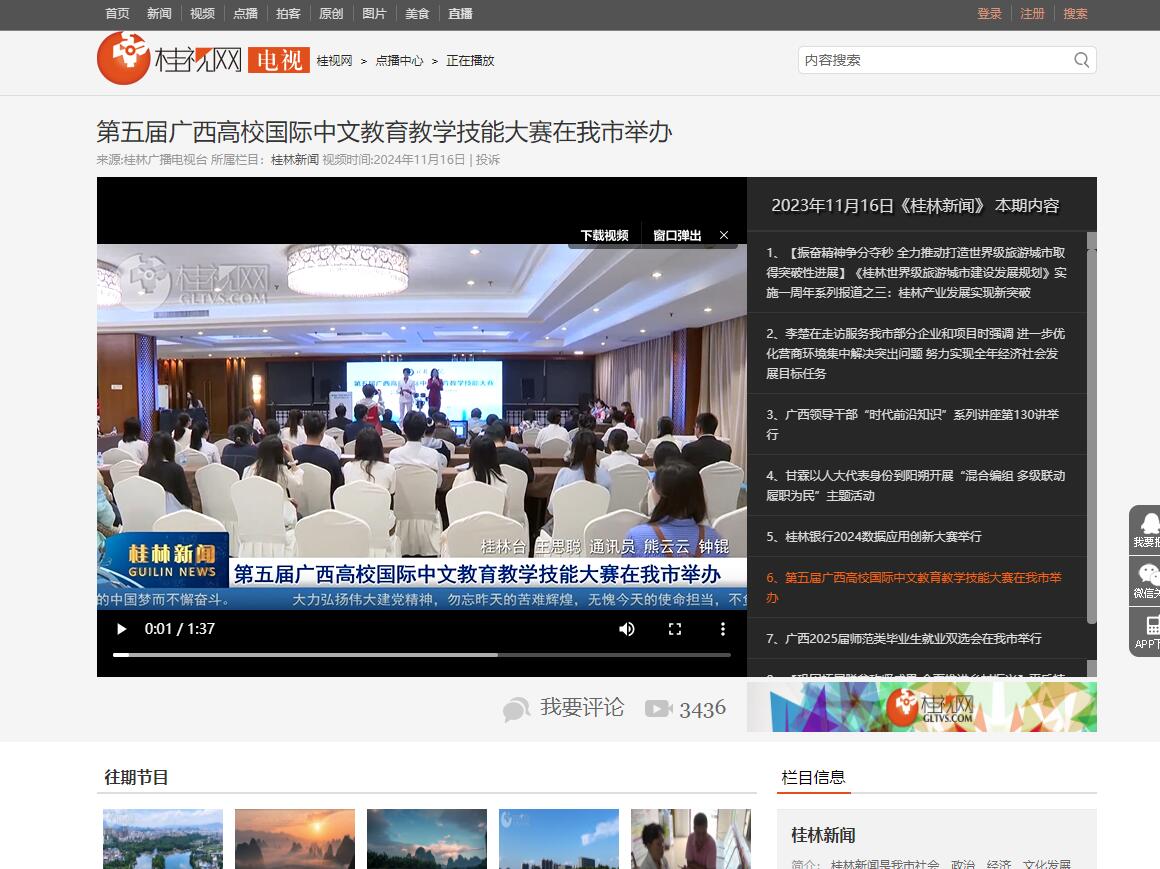The height and width of the screenshot is (869, 1160).
Task: Open the 新闻 menu item
Action: (159, 14)
